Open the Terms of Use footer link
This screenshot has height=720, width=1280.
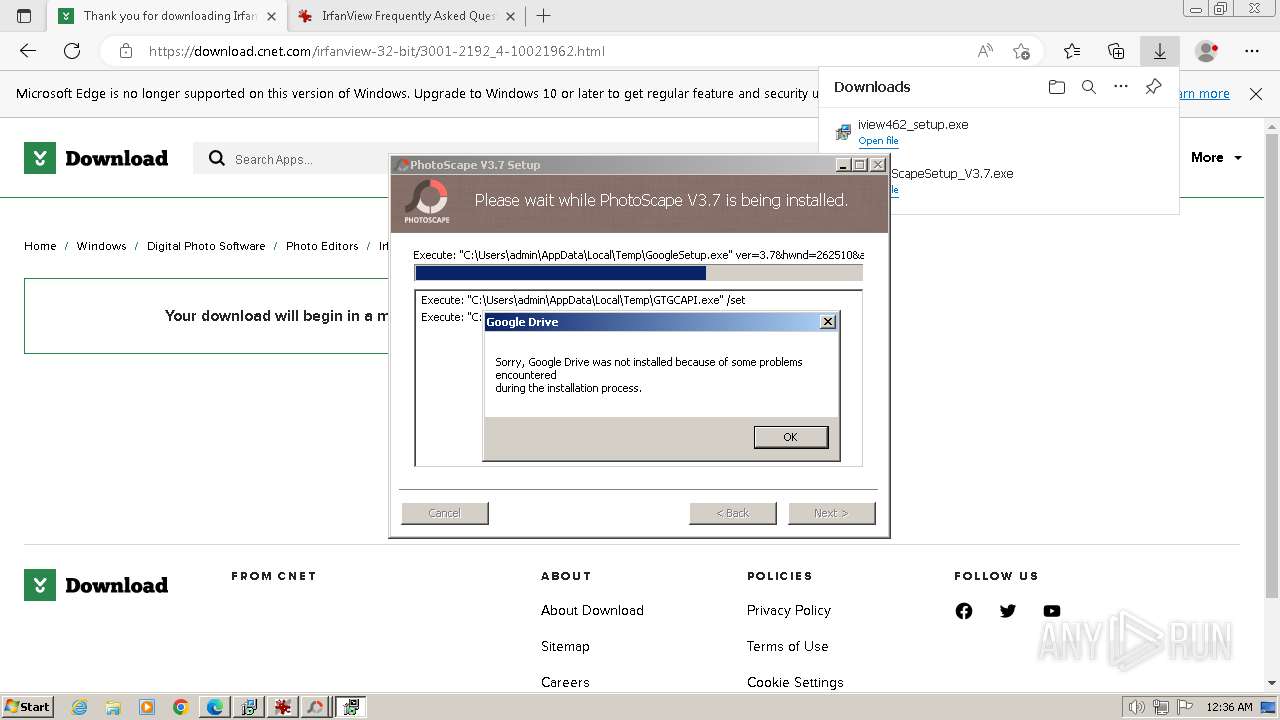(787, 646)
